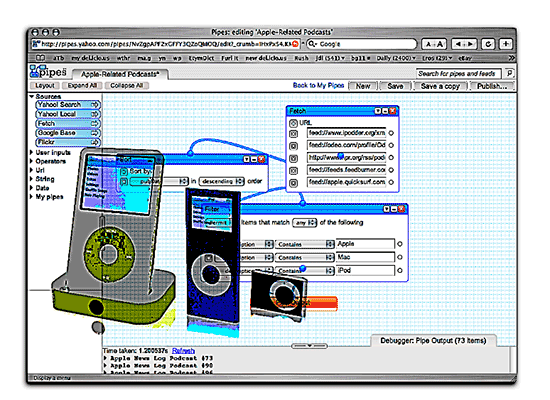
Task: Expand the String section
Action: 32,179
